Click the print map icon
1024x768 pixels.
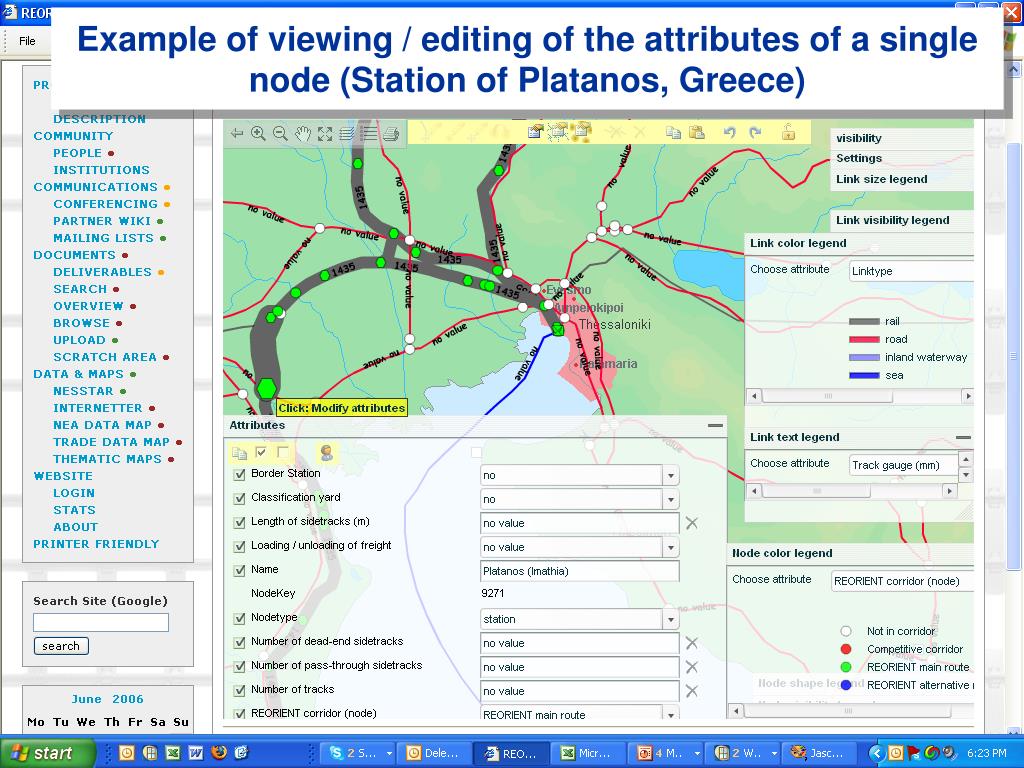click(x=391, y=133)
